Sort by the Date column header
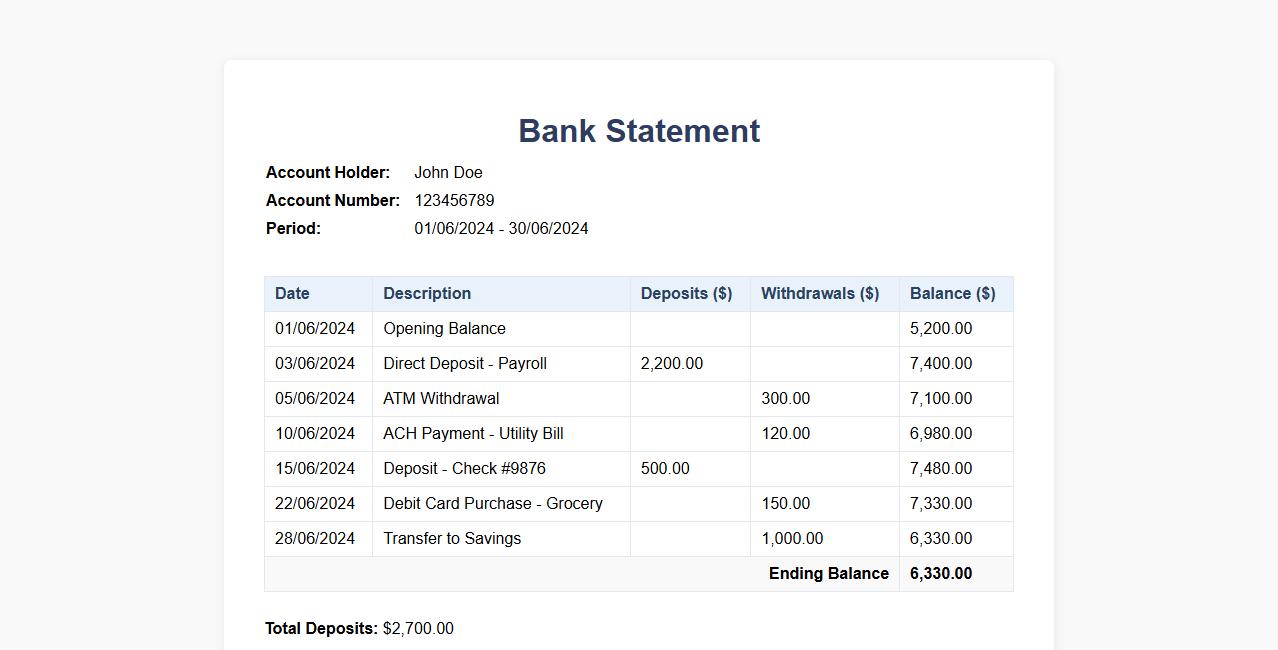 [x=291, y=293]
